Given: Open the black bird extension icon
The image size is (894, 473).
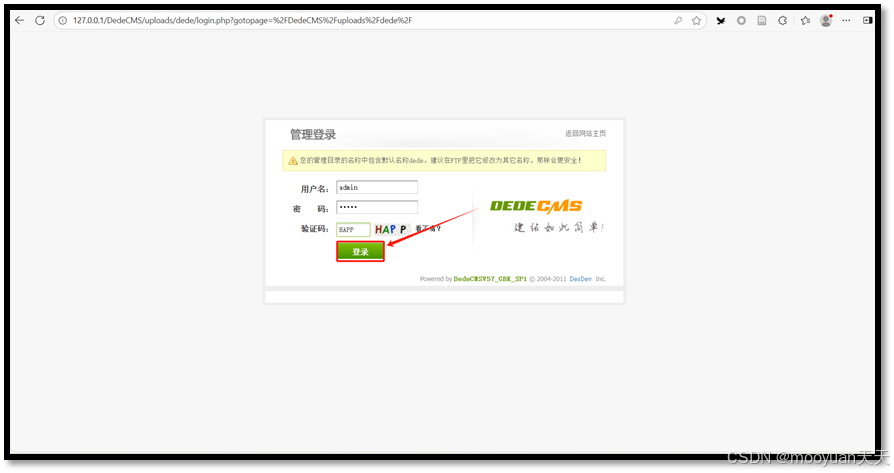Looking at the screenshot, I should pyautogui.click(x=721, y=21).
